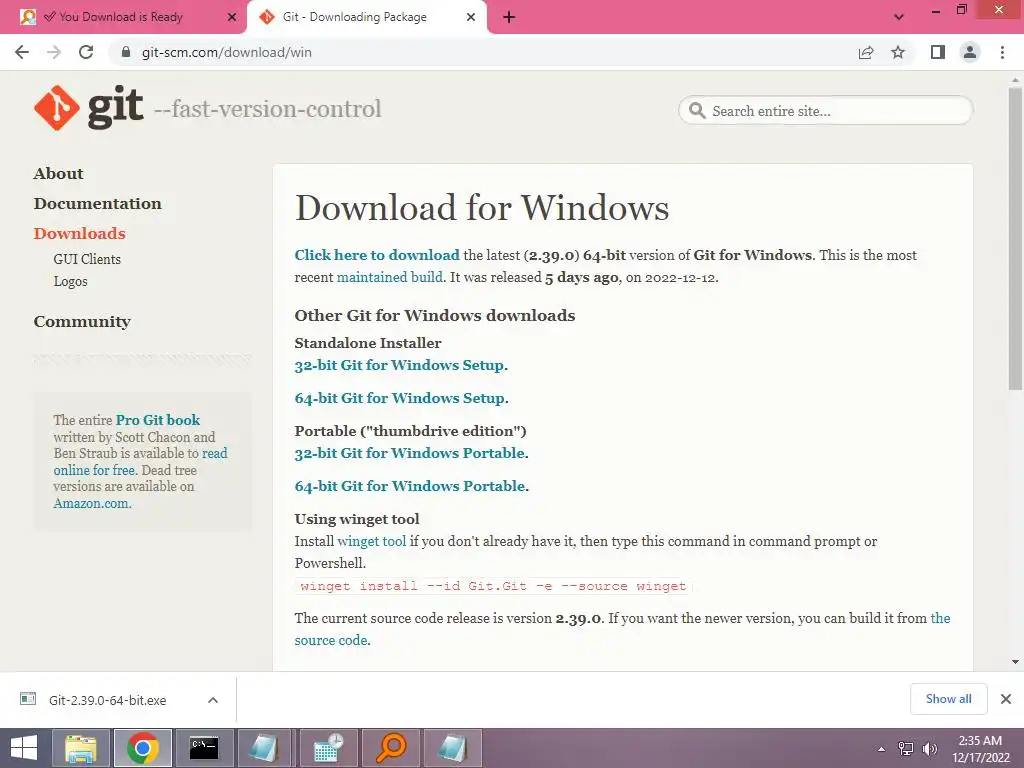Open GUI Clients sidebar link
Viewport: 1024px width, 768px height.
point(87,259)
